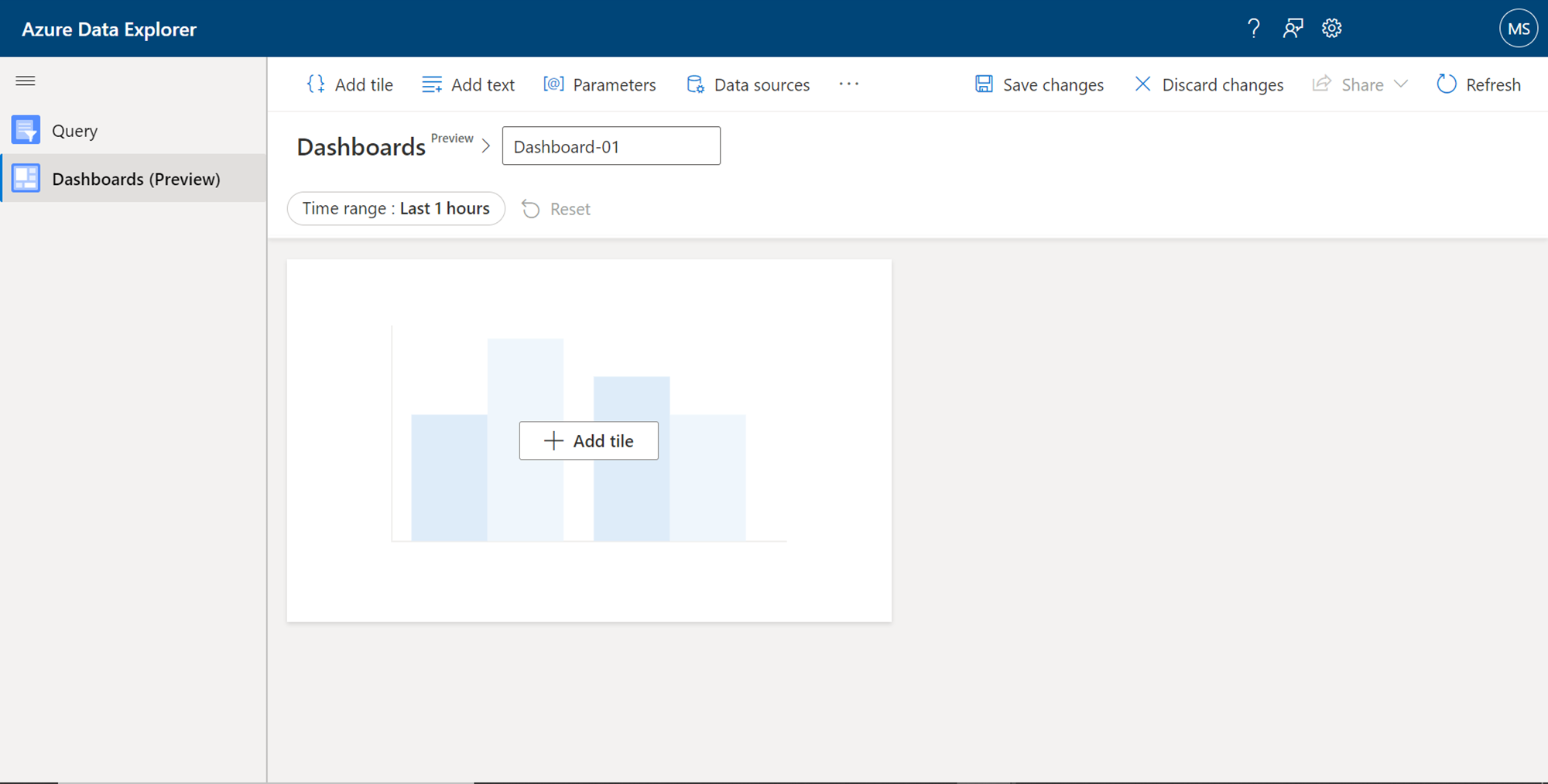Open the feedback icon in header
Image resolution: width=1548 pixels, height=784 pixels.
[1293, 29]
